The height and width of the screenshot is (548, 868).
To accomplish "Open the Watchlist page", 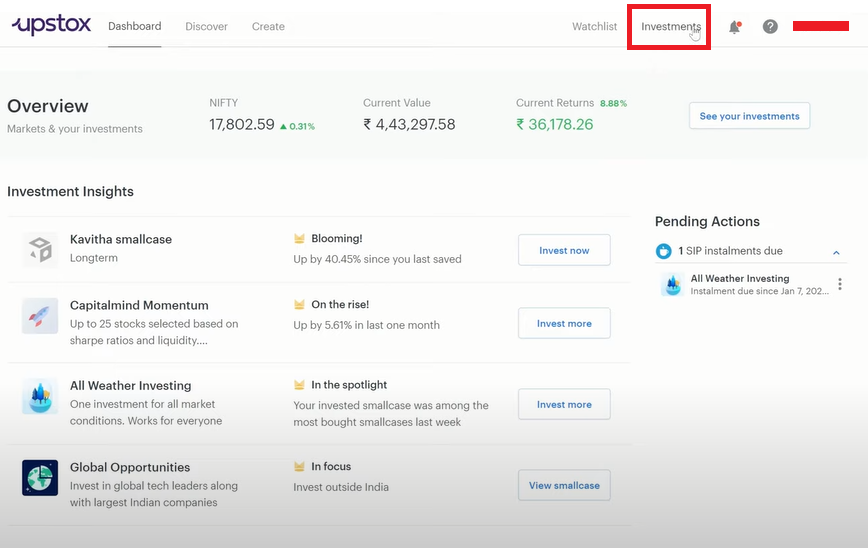I will pos(594,27).
